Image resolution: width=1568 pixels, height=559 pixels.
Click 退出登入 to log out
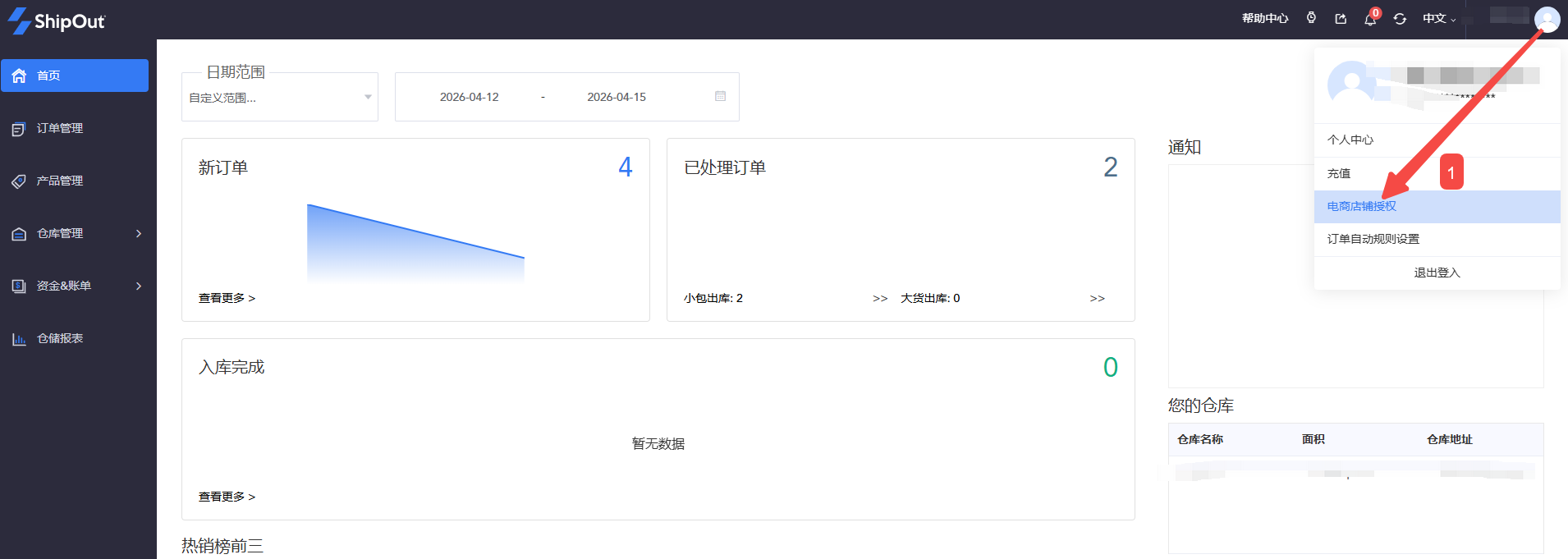(1437, 273)
